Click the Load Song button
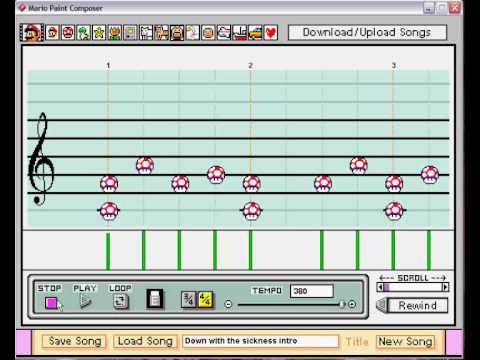 click(x=145, y=341)
